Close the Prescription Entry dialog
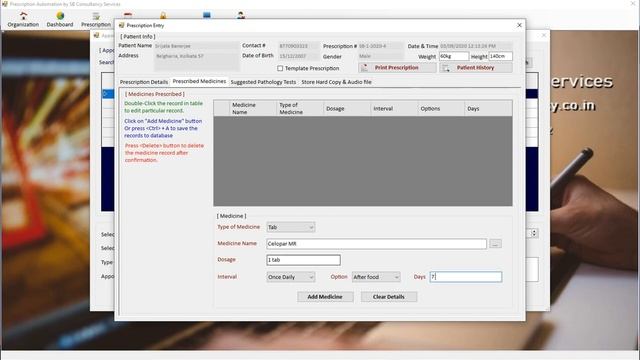Viewport: 640px width, 360px height. [519, 25]
